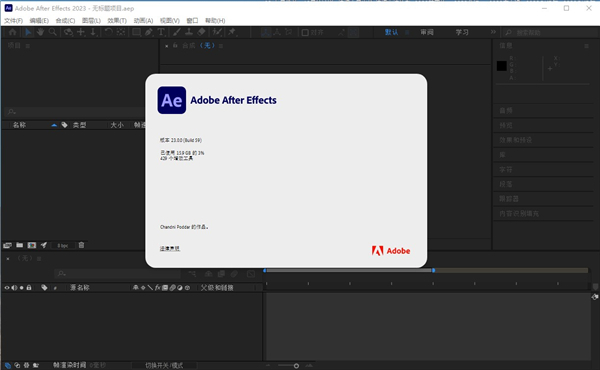This screenshot has height=370, width=600.
Task: Toggle the Motion Blur timeline switch
Action: click(x=234, y=274)
